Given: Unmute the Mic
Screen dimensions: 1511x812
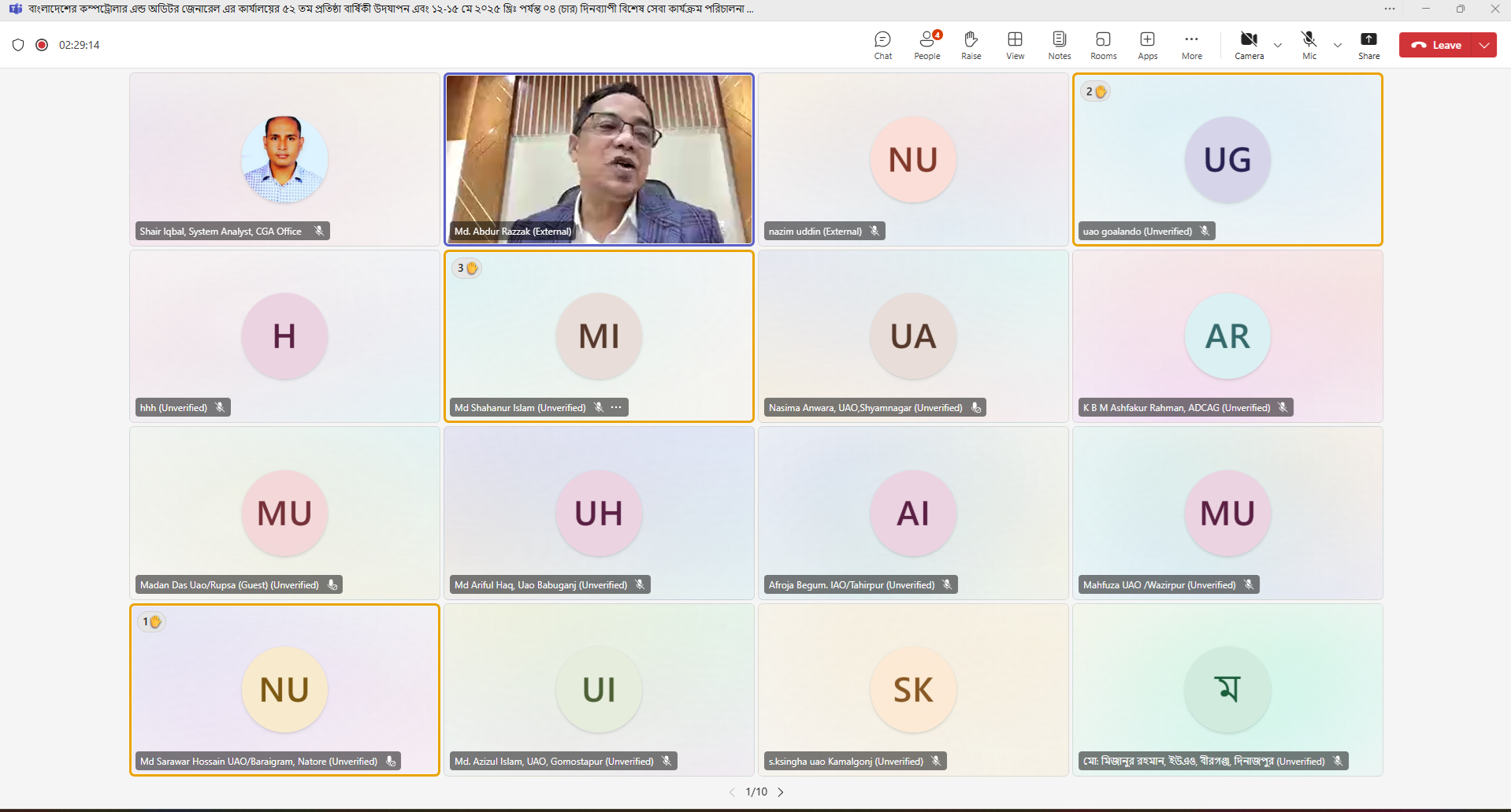Looking at the screenshot, I should coord(1309,45).
